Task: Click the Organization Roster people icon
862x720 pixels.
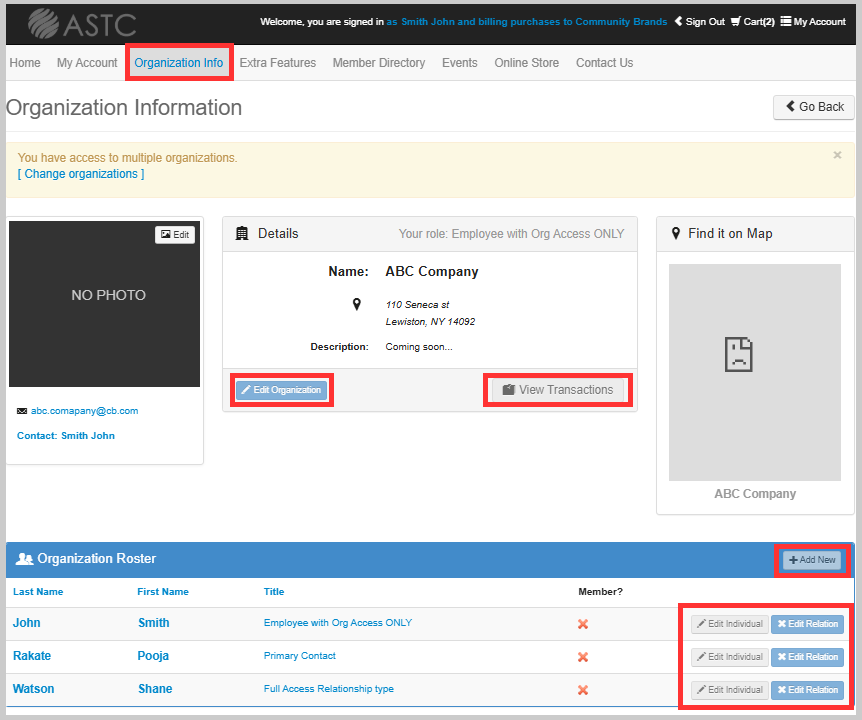Action: click(x=24, y=559)
